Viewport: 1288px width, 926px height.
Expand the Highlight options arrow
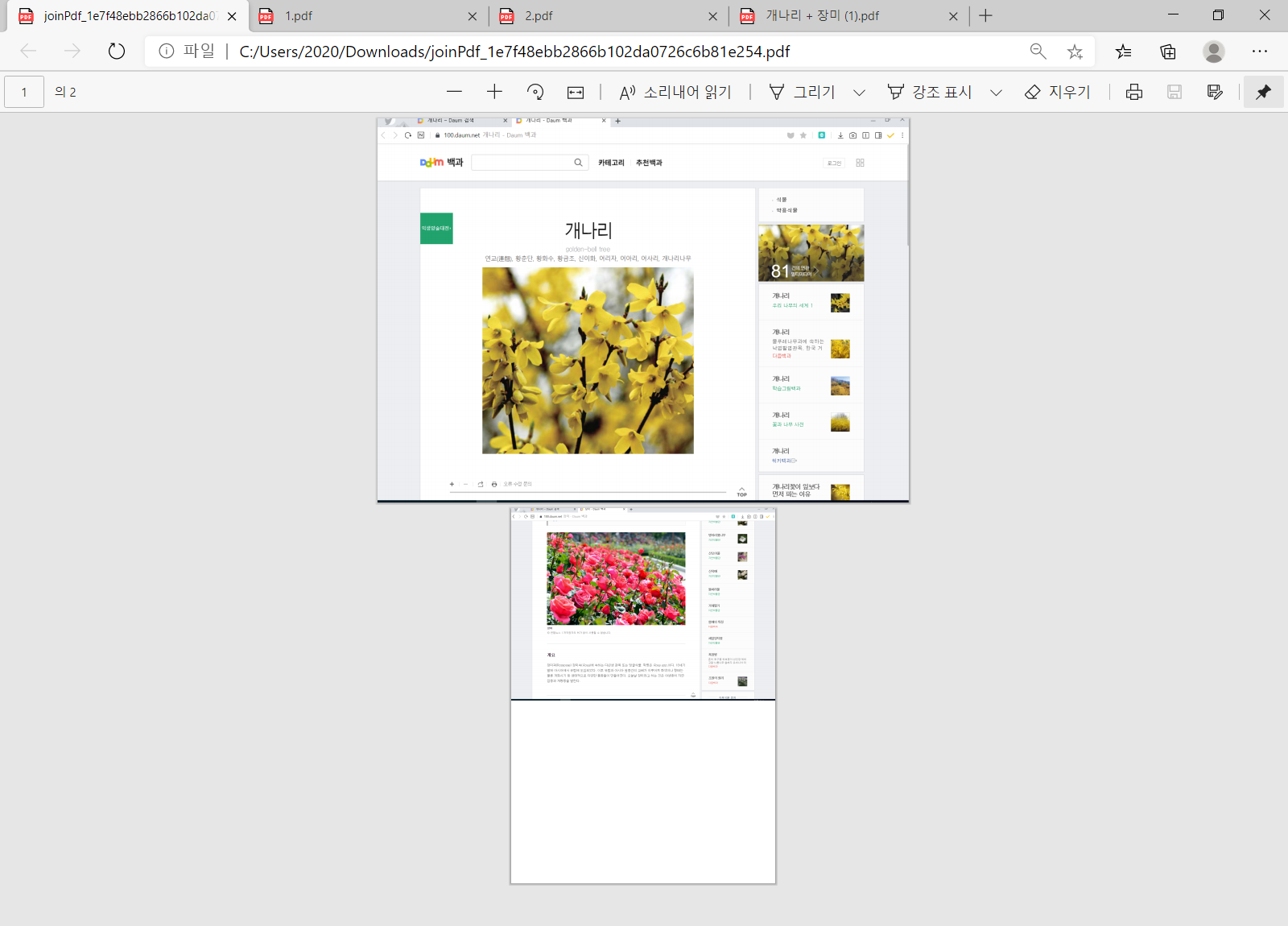[996, 93]
